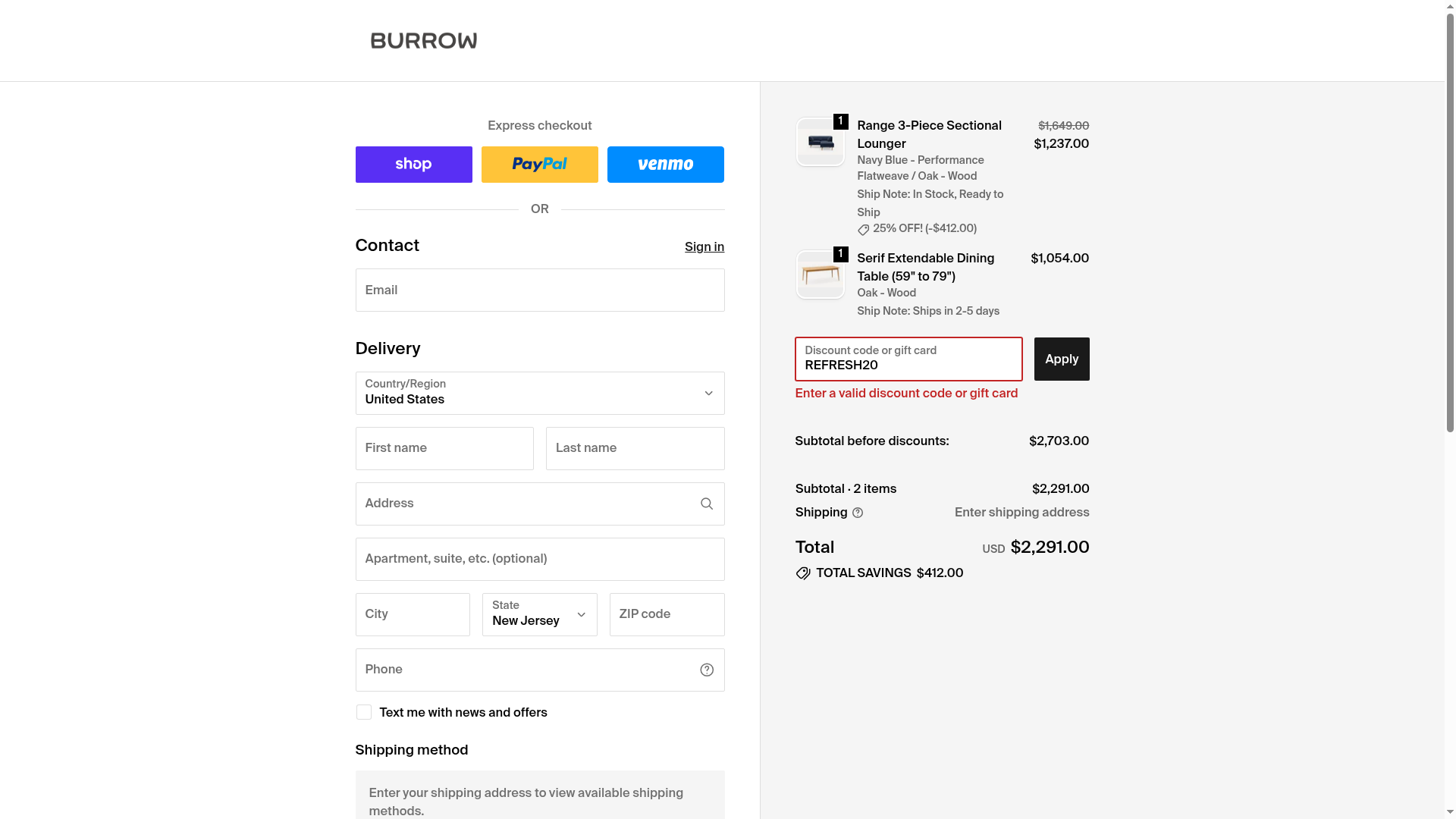The image size is (1456, 819).
Task: Click quantity badge on Range Sectional Lounger
Action: tap(841, 121)
